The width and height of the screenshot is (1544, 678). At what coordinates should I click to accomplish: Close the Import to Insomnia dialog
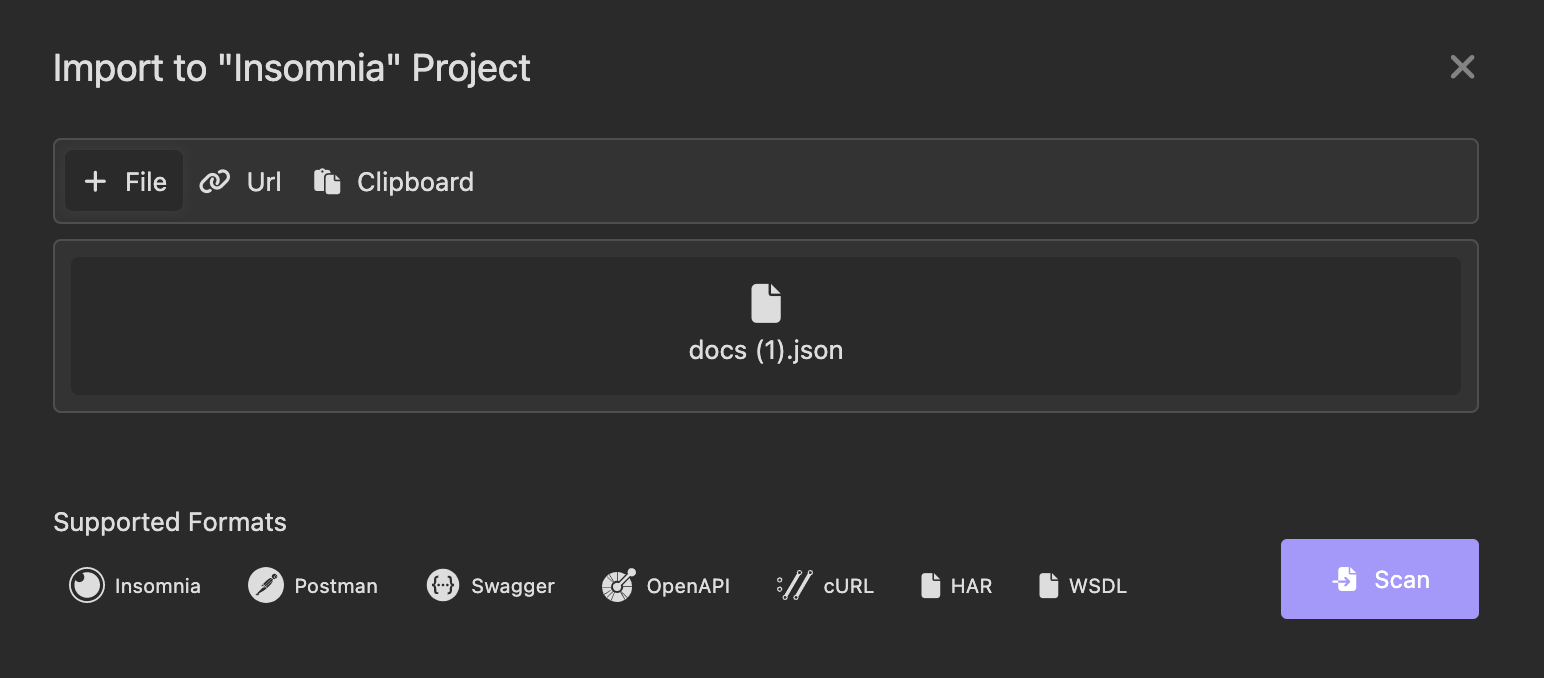point(1462,67)
